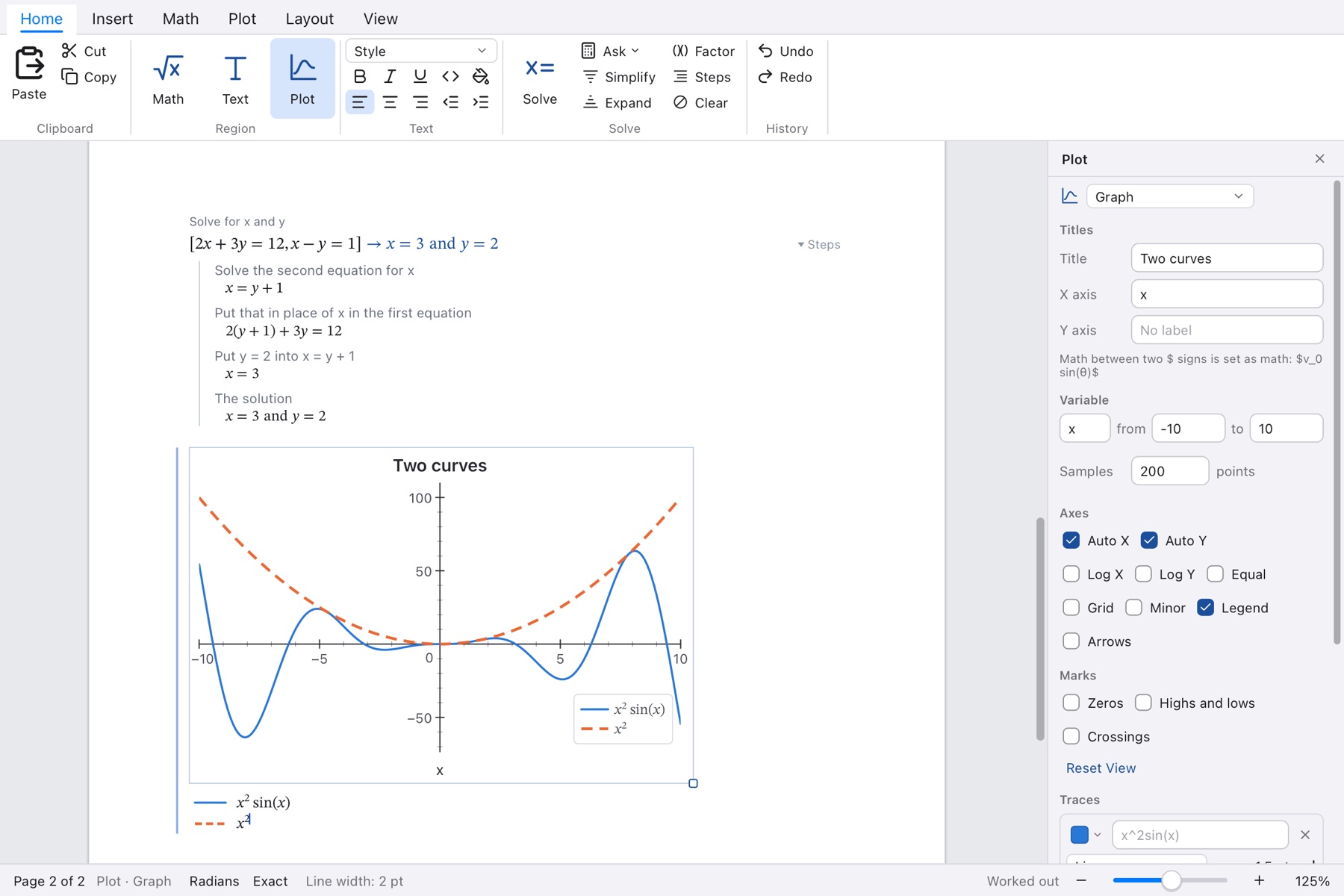Collapse the Steps disclosure triangle
Image resolution: width=1344 pixels, height=896 pixels.
point(800,245)
